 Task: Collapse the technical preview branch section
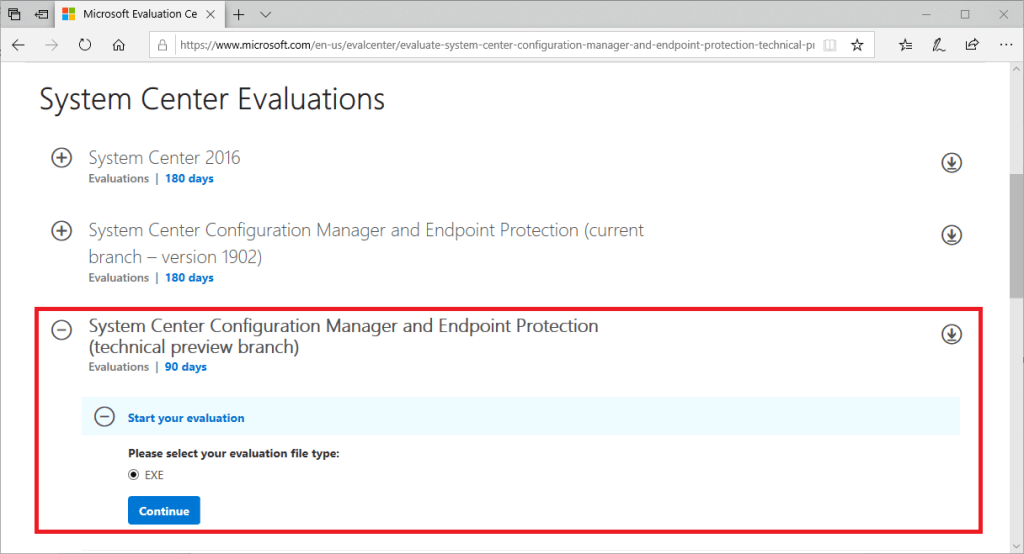click(62, 330)
